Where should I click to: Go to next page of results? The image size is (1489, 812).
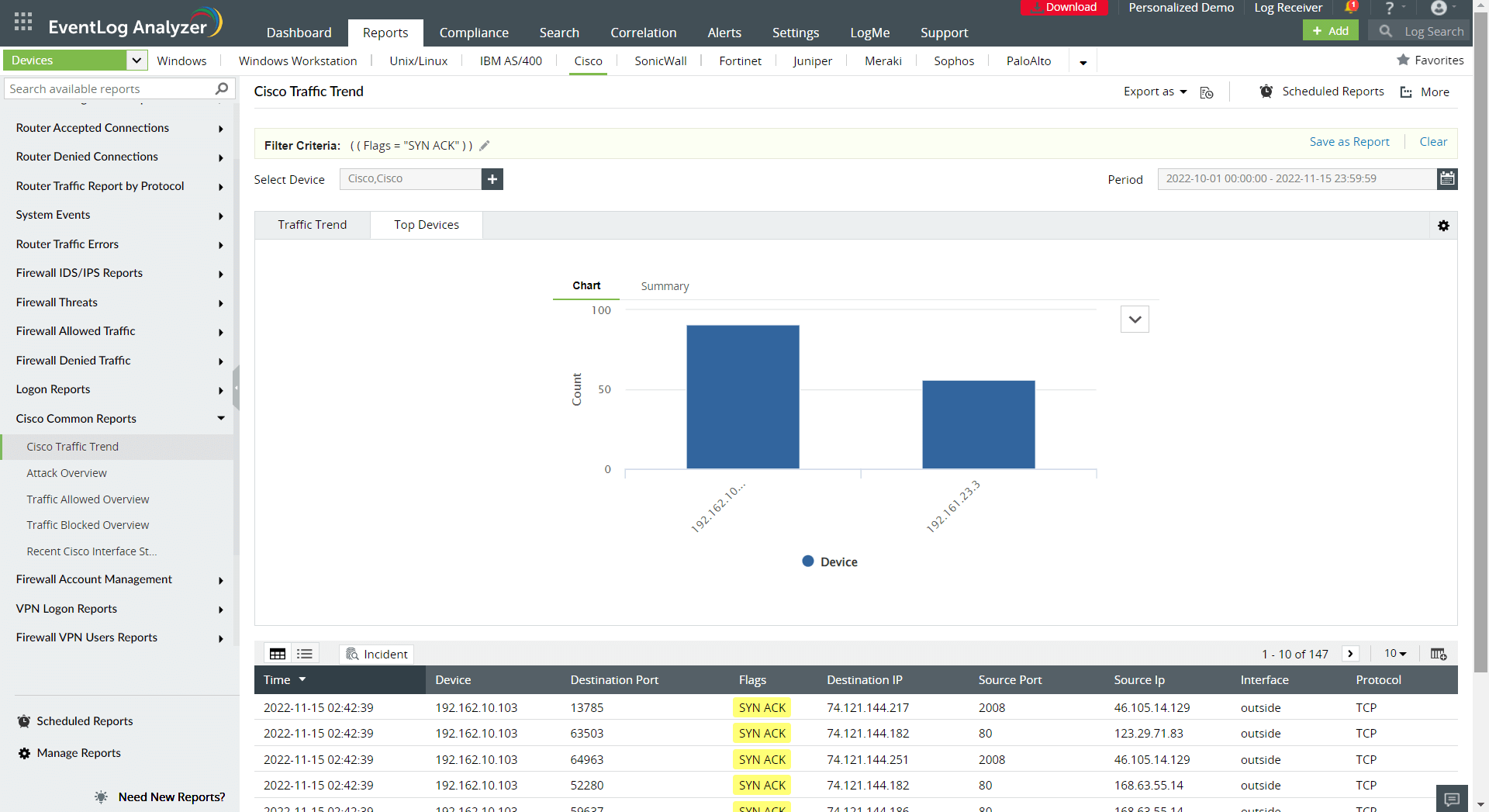click(1350, 654)
